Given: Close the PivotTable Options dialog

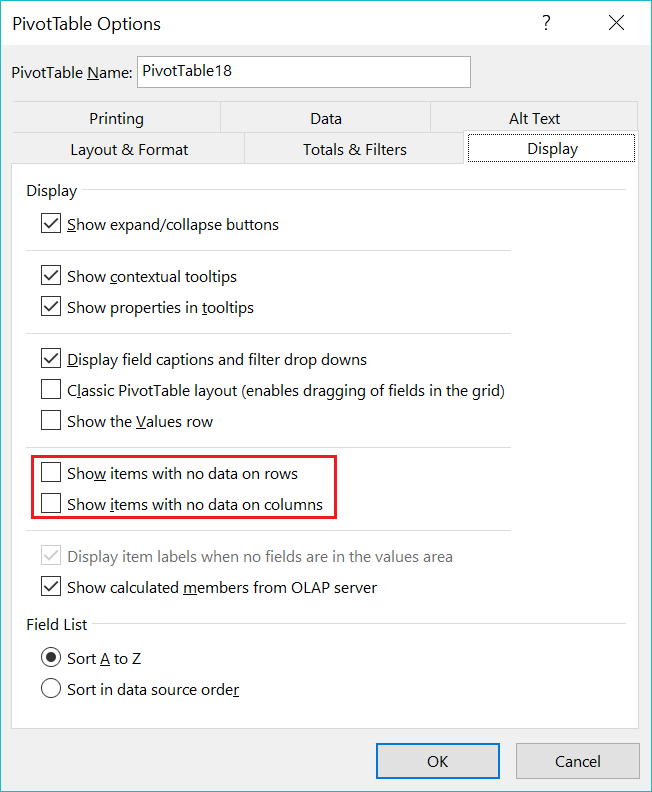Looking at the screenshot, I should point(616,23).
